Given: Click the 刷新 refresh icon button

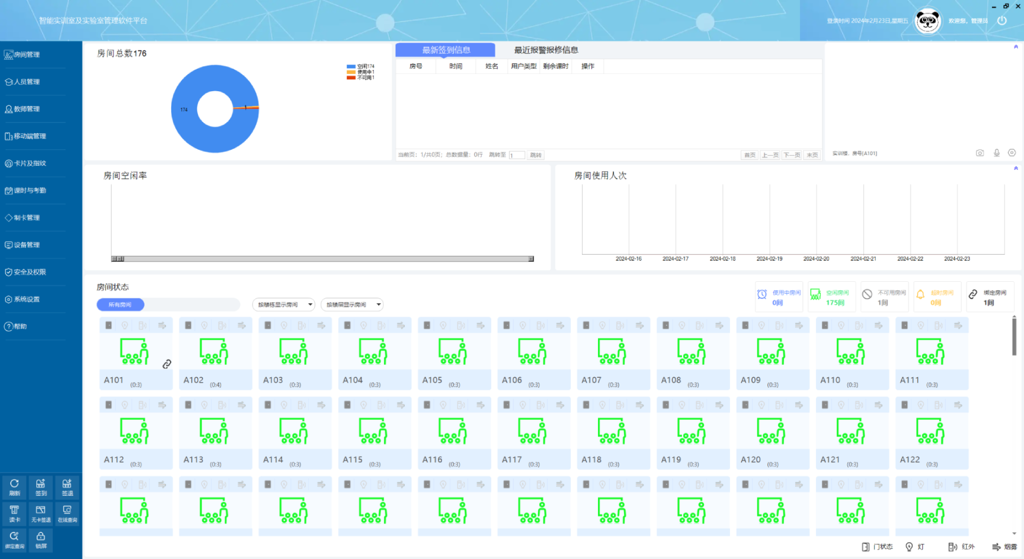Looking at the screenshot, I should 14,487.
